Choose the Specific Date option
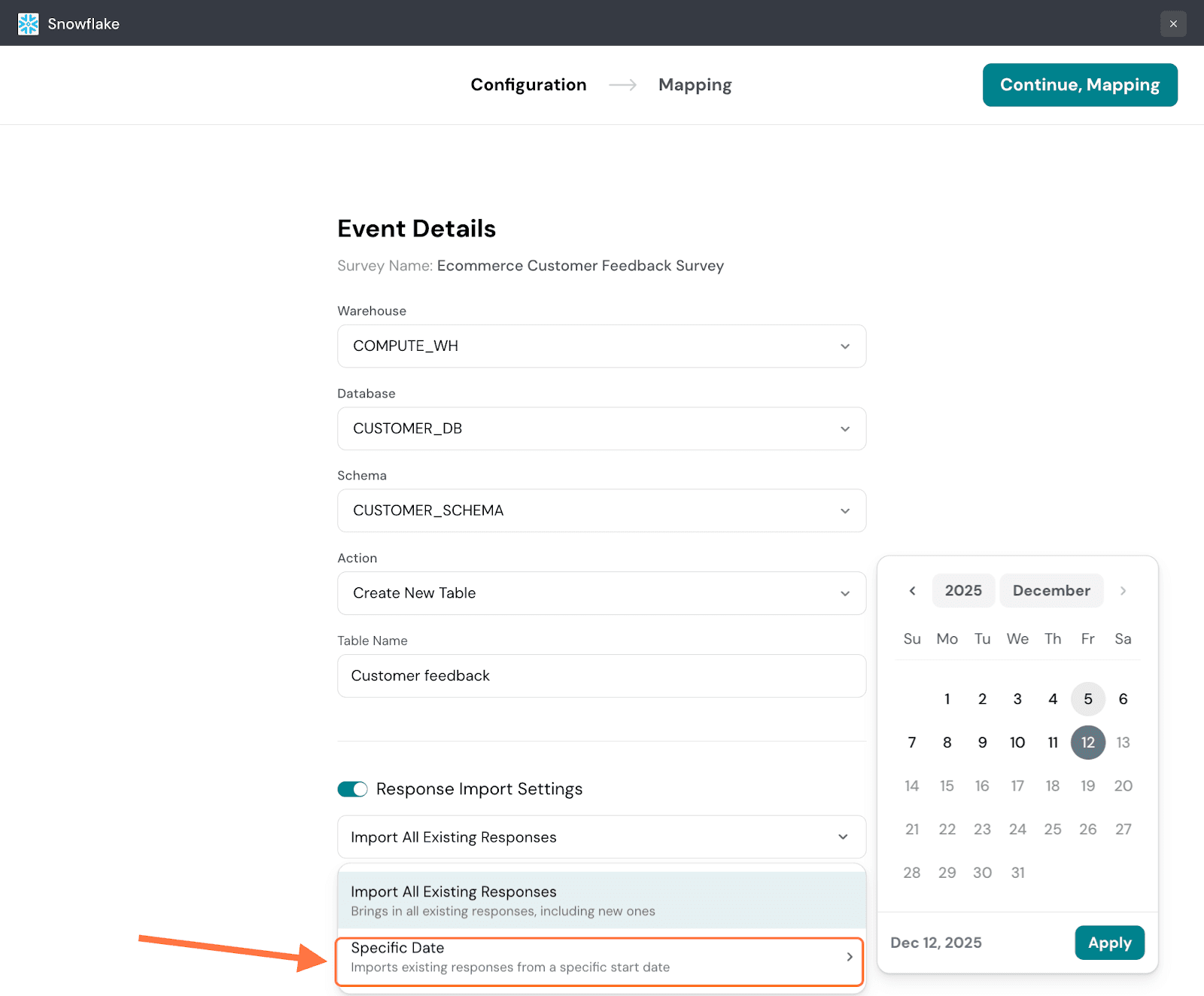The image size is (1204, 996). click(587, 957)
